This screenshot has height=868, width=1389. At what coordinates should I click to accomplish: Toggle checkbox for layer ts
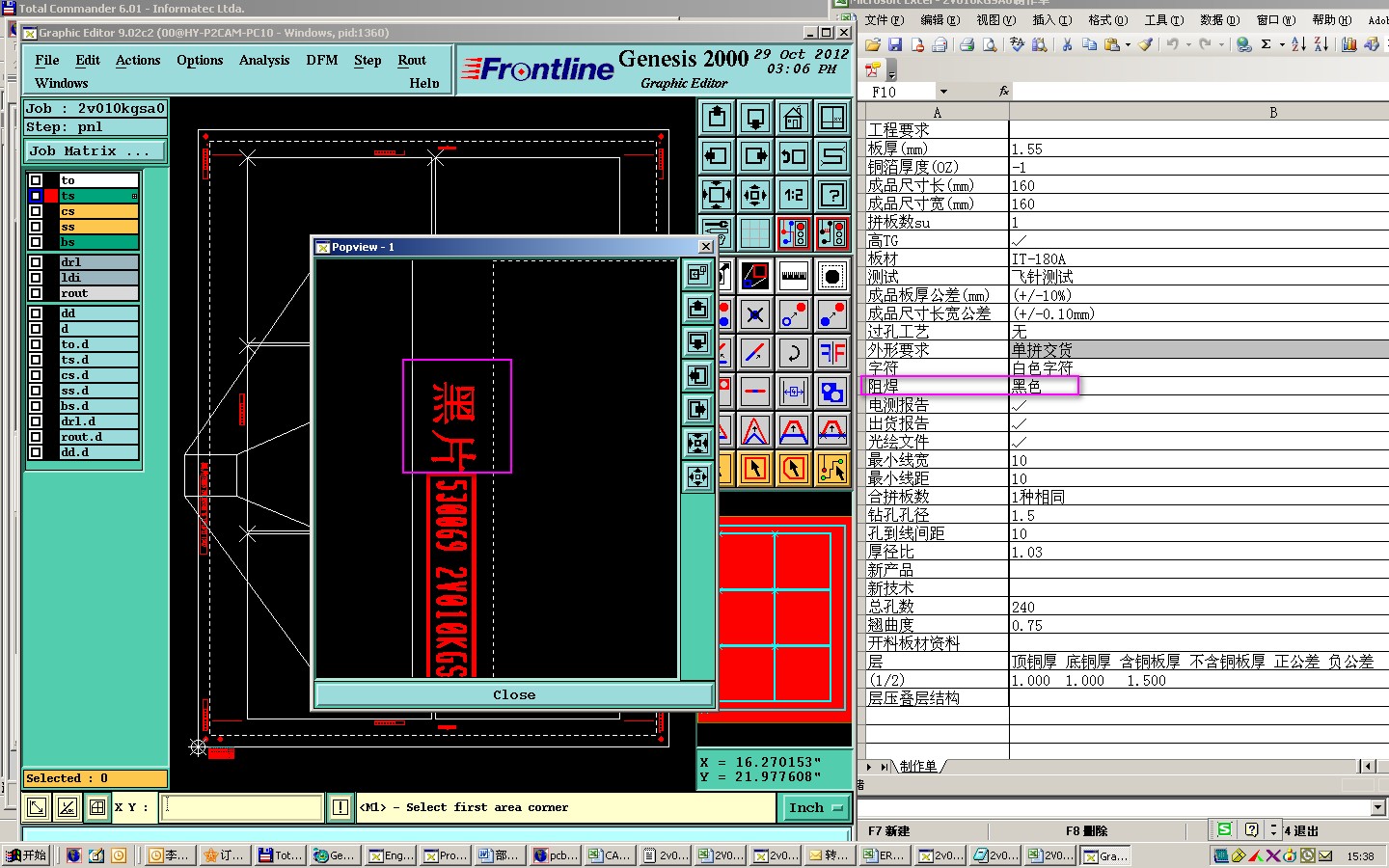point(36,196)
